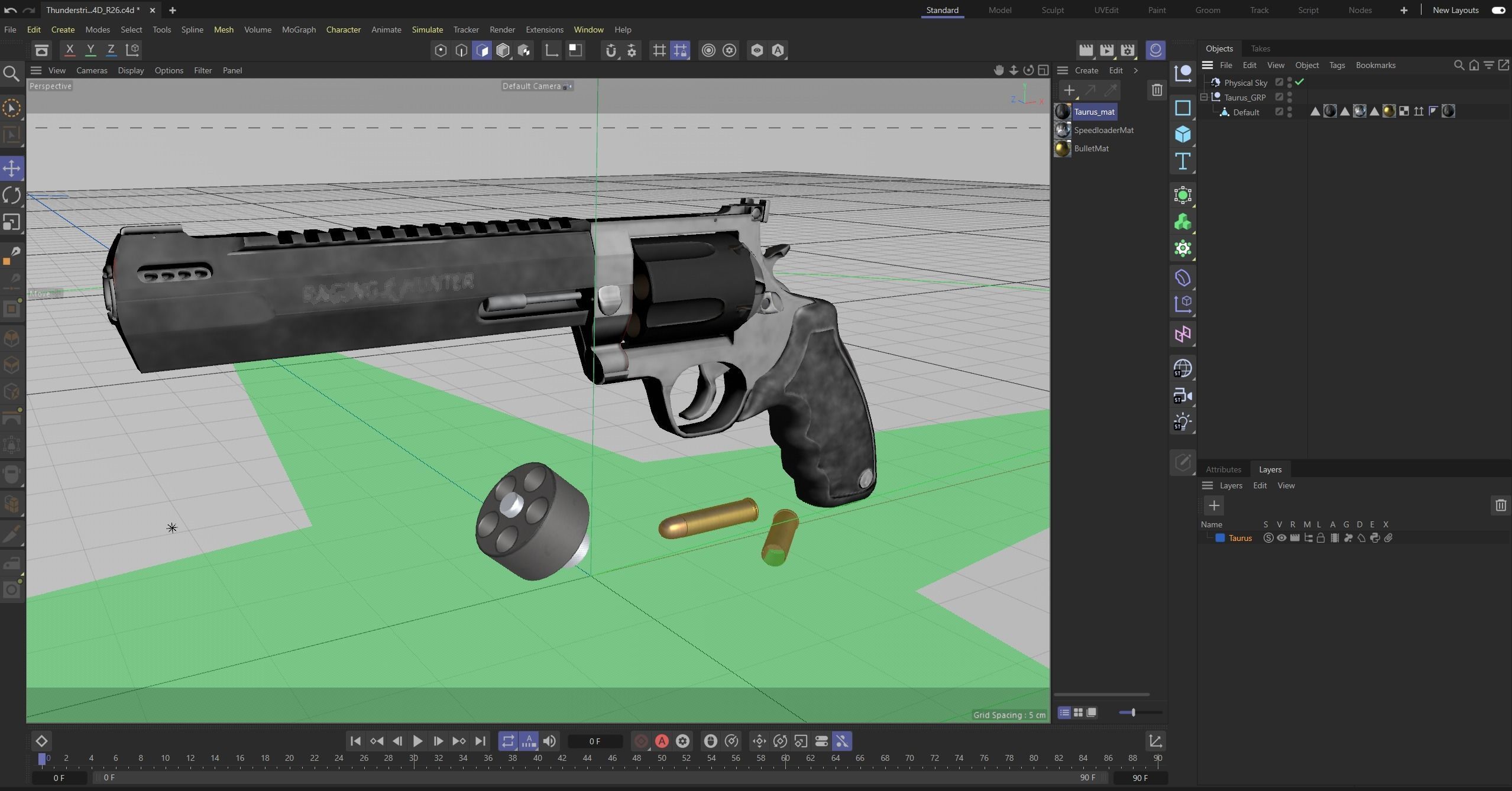Screen dimensions: 1512x791
Task: Open the Simulate menu
Action: [x=428, y=30]
